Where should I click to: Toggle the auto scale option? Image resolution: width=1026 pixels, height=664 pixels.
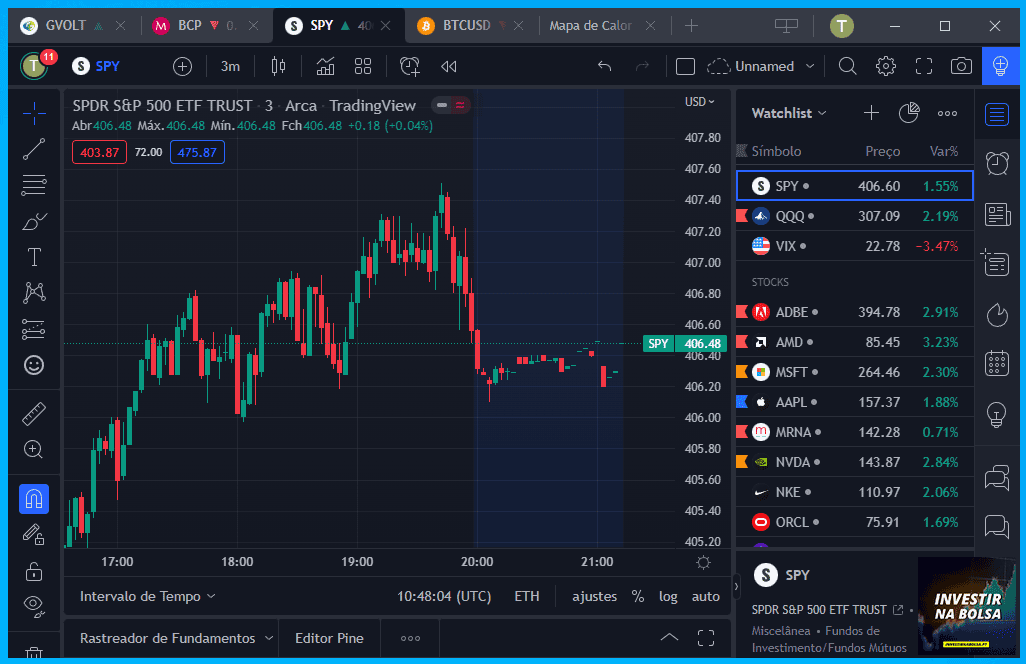pyautogui.click(x=706, y=596)
